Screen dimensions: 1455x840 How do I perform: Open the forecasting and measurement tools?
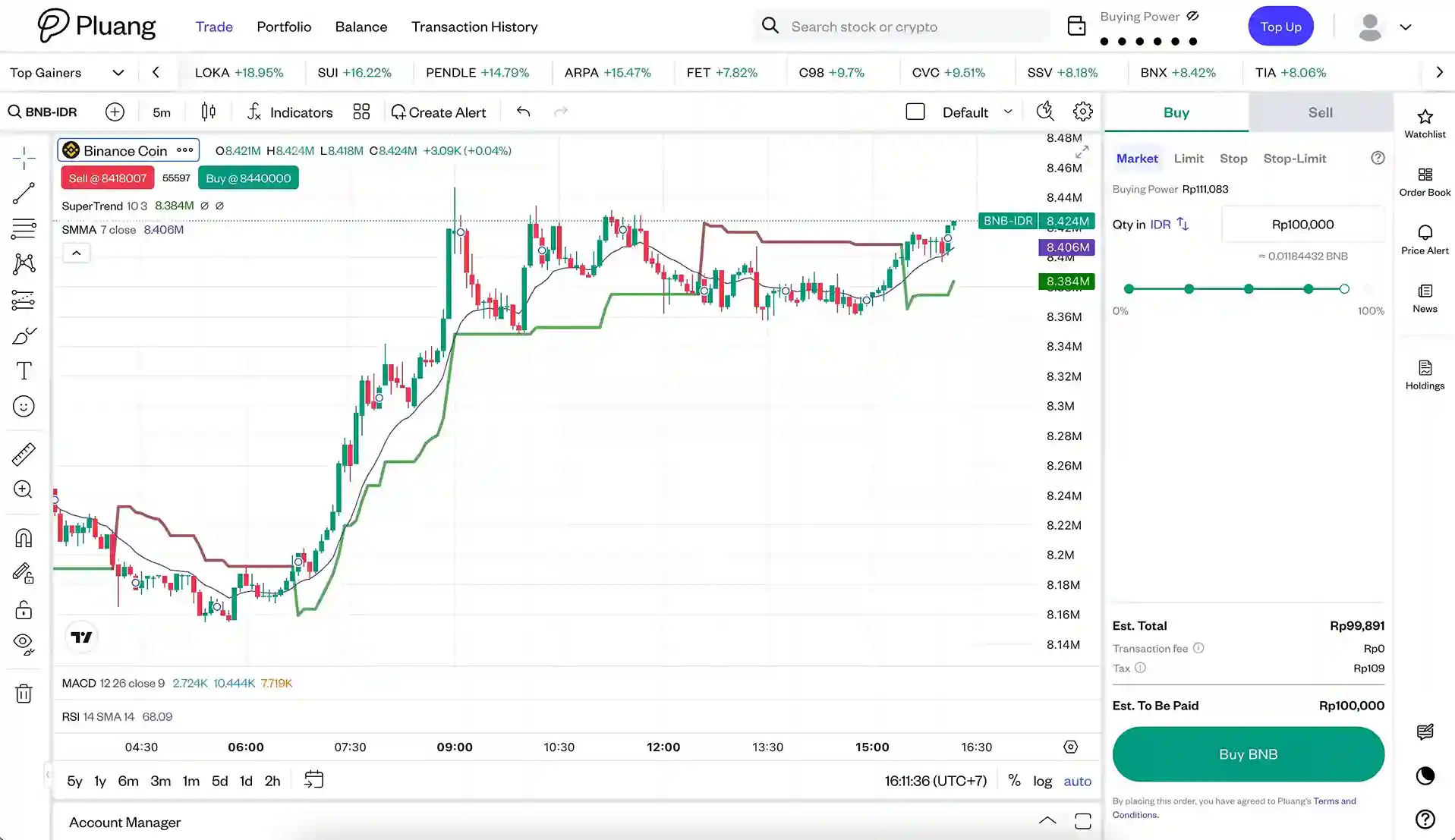24,300
